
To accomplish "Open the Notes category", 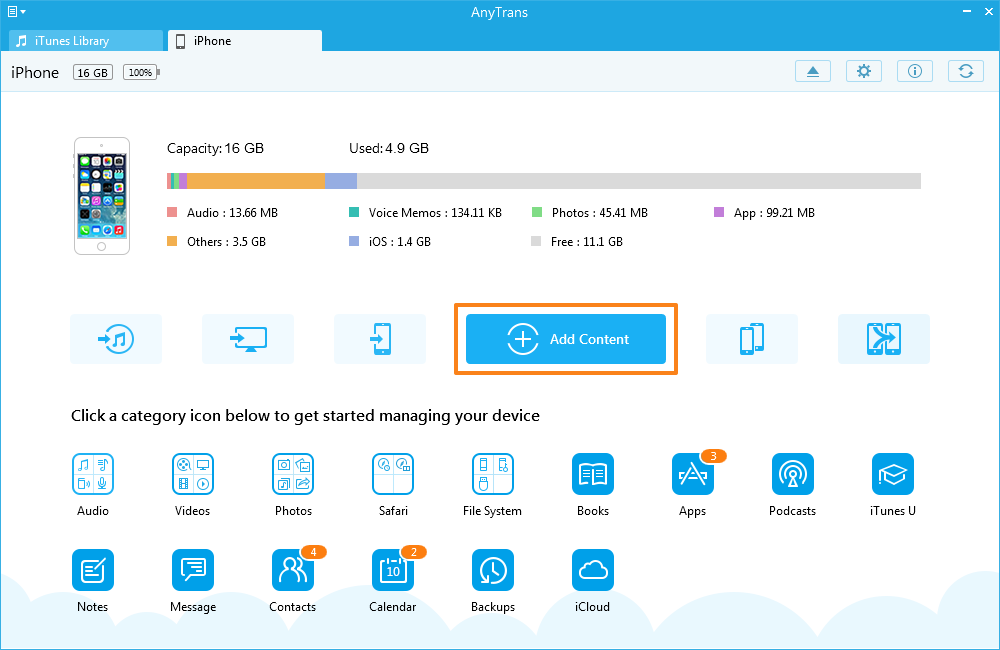I will tap(92, 570).
